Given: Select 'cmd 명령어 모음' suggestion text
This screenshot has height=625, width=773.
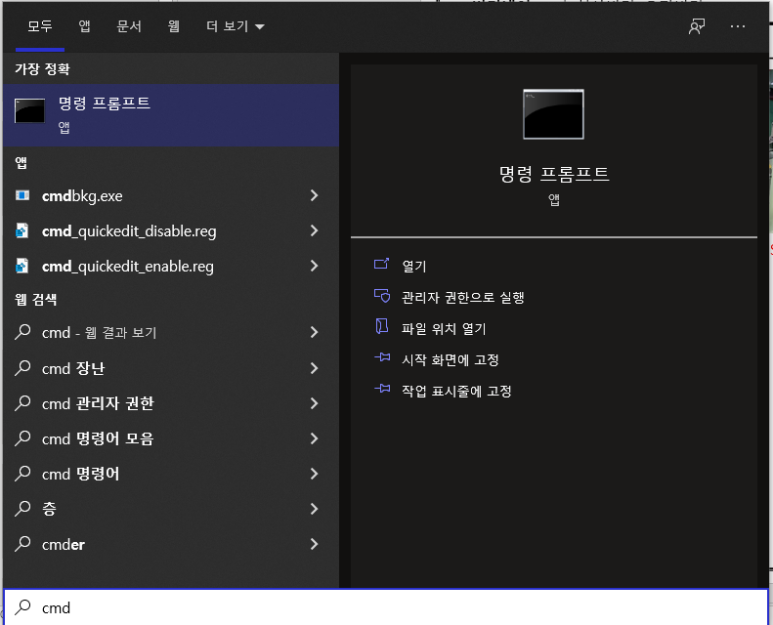Looking at the screenshot, I should coord(98,439).
